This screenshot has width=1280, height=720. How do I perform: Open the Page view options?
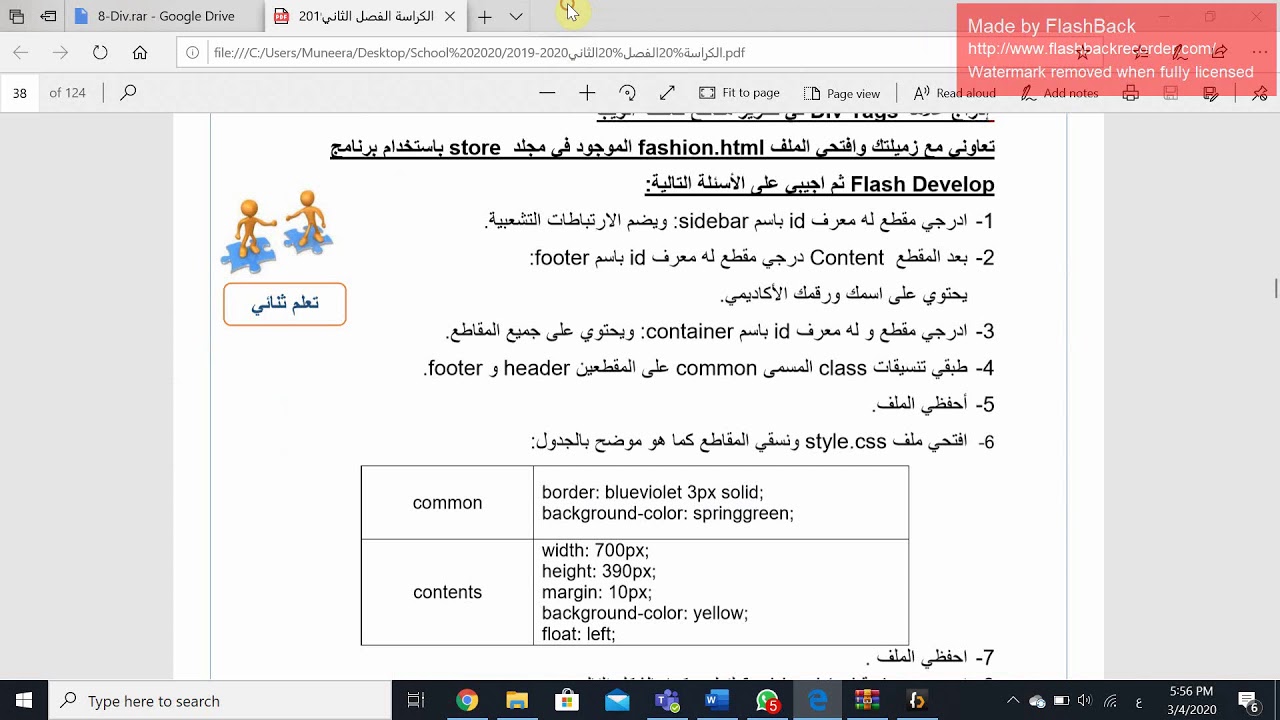[841, 93]
